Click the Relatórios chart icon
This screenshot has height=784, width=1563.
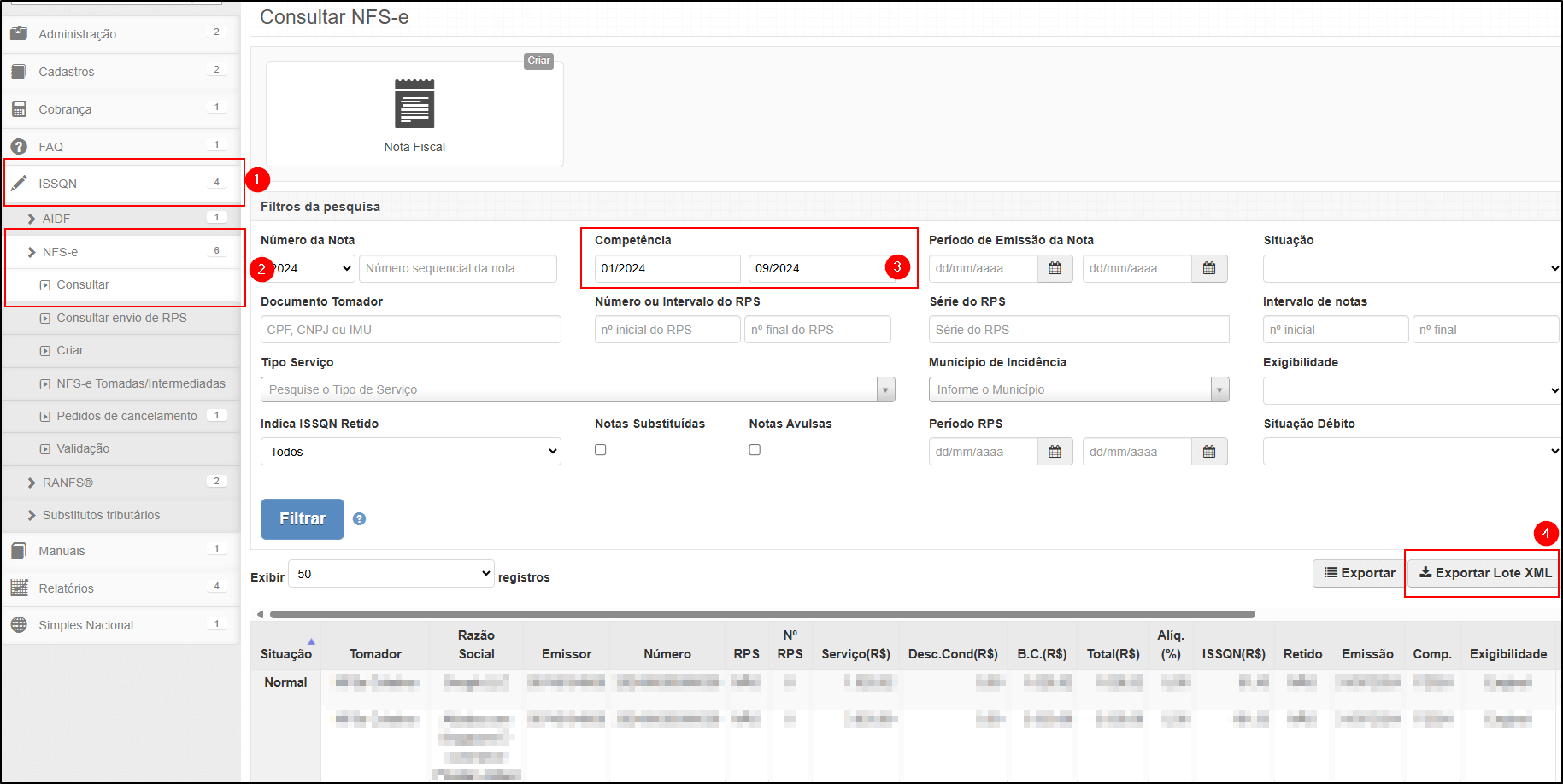pos(19,588)
